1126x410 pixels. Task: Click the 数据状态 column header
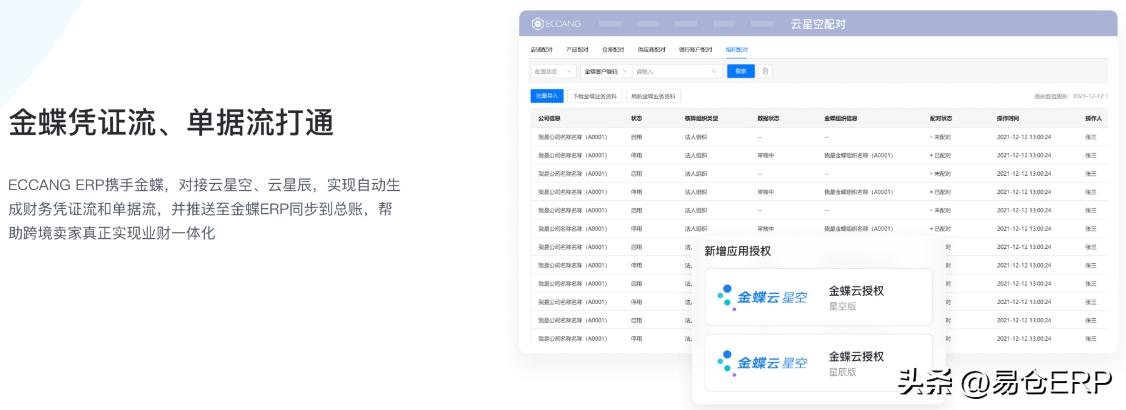coord(768,118)
